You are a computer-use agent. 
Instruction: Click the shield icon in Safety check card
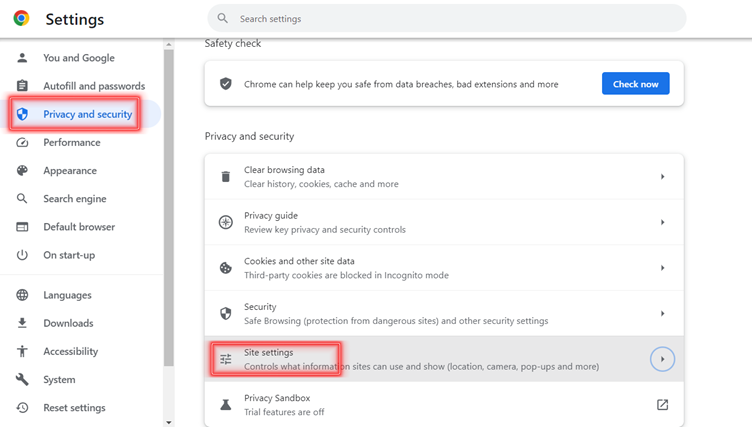[225, 83]
